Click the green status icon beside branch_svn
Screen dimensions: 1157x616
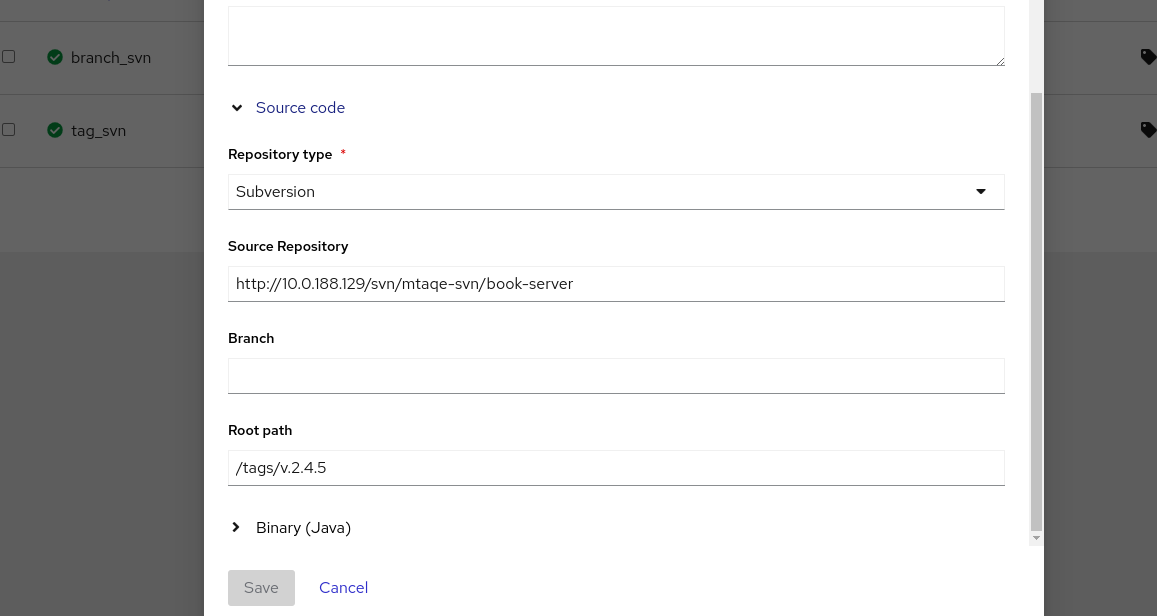pyautogui.click(x=55, y=57)
